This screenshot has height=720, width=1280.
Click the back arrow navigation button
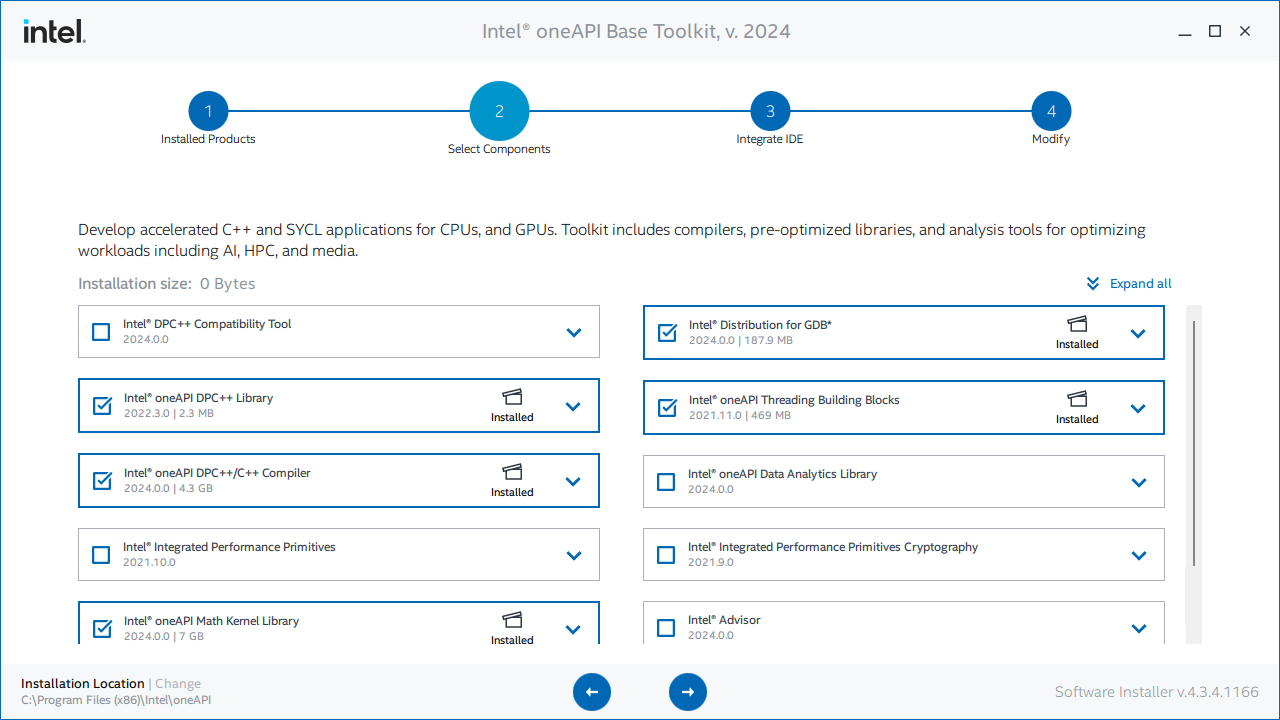(592, 692)
